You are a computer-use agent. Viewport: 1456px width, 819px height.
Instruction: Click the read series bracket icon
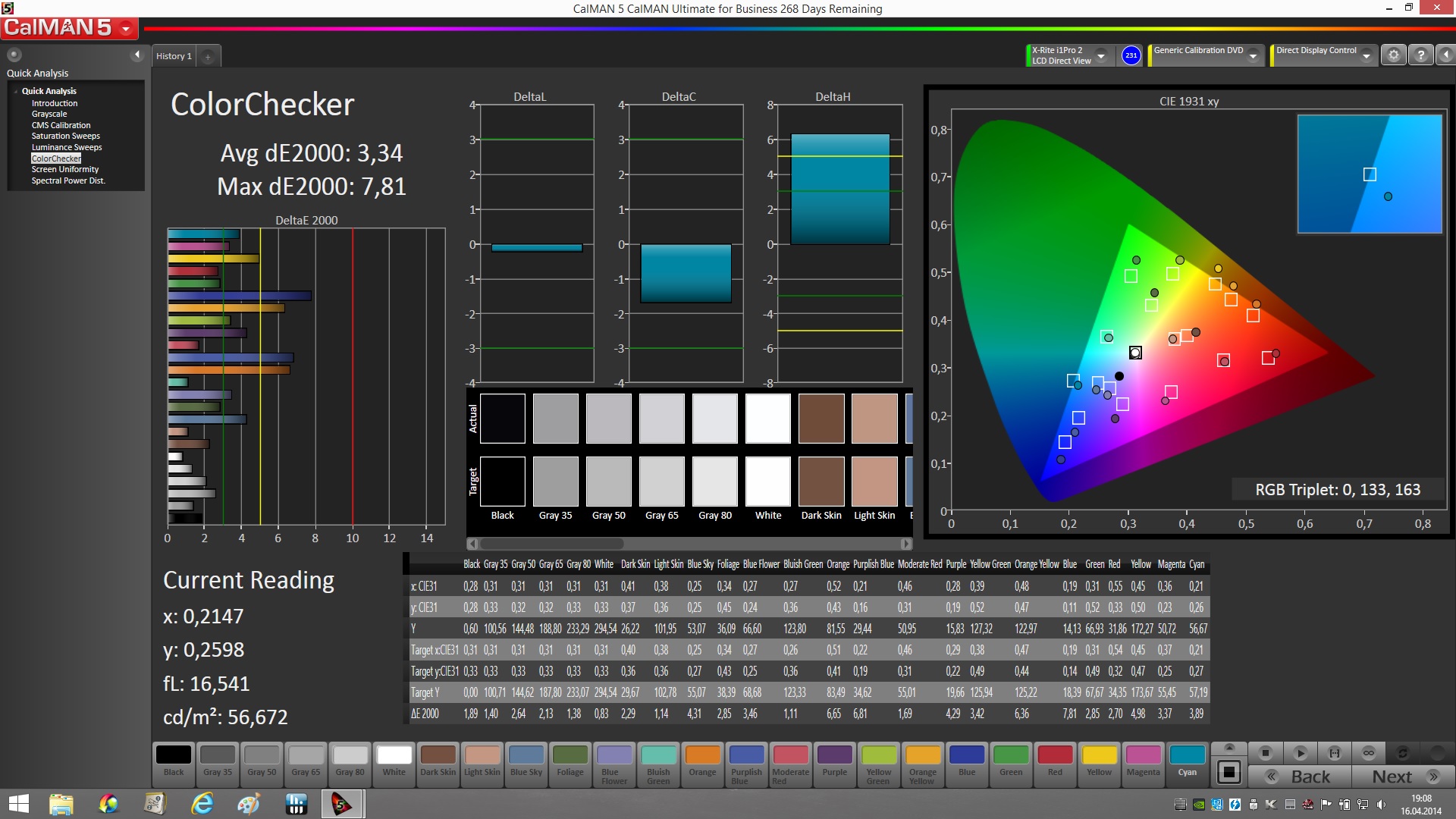(x=1335, y=753)
